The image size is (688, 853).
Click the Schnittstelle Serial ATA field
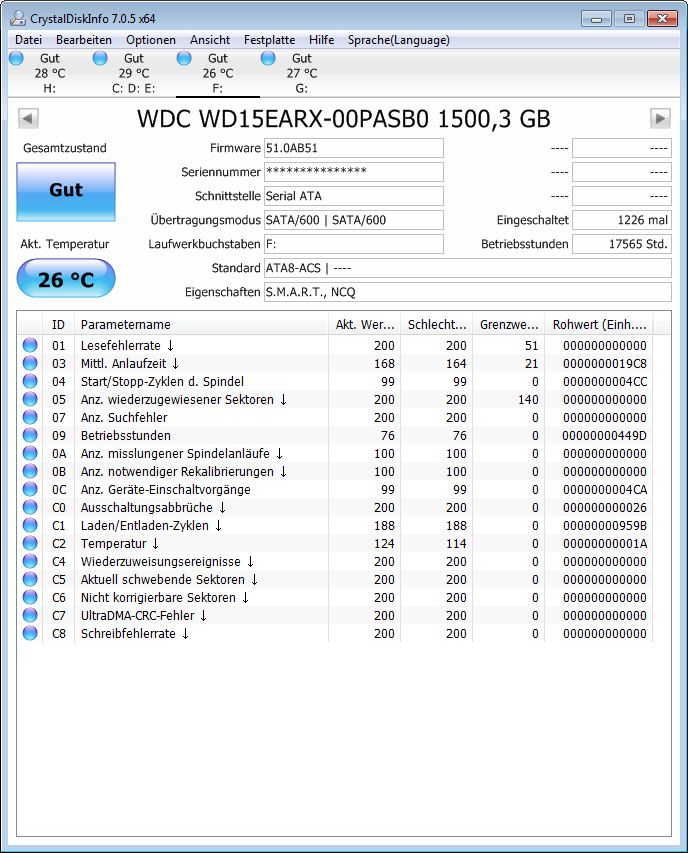click(x=354, y=196)
